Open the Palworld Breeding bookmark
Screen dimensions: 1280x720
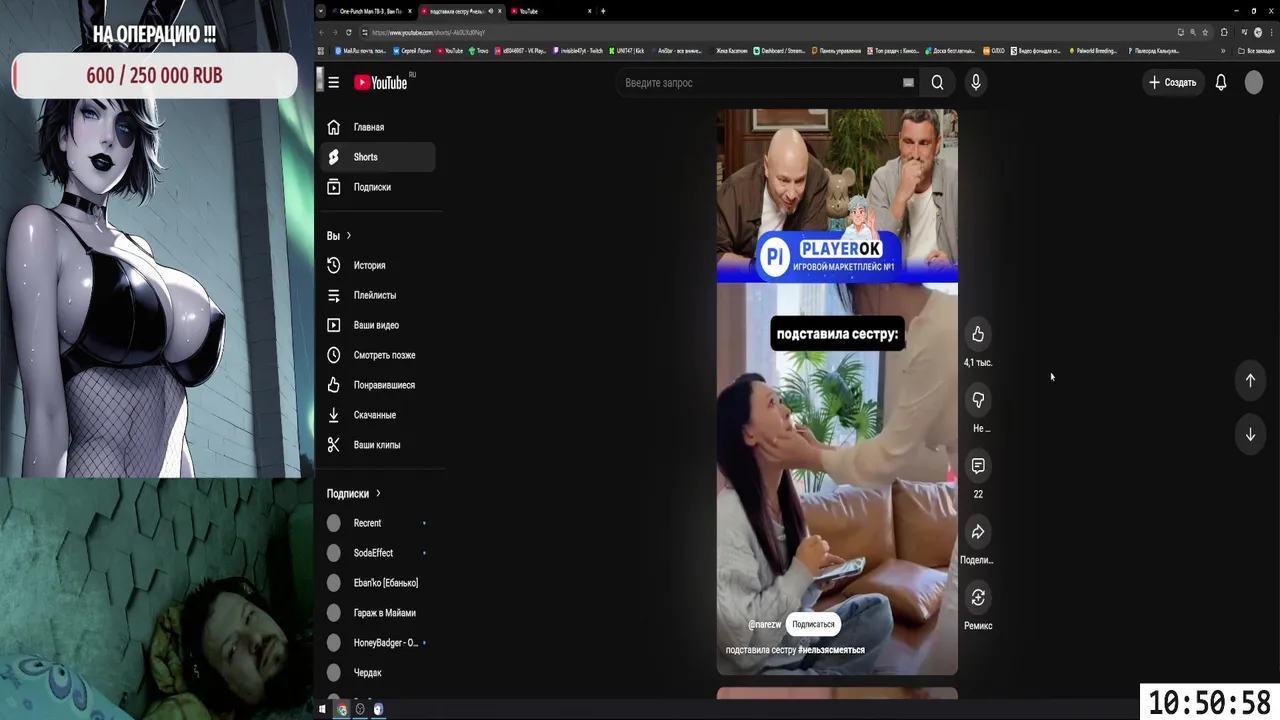click(1094, 50)
